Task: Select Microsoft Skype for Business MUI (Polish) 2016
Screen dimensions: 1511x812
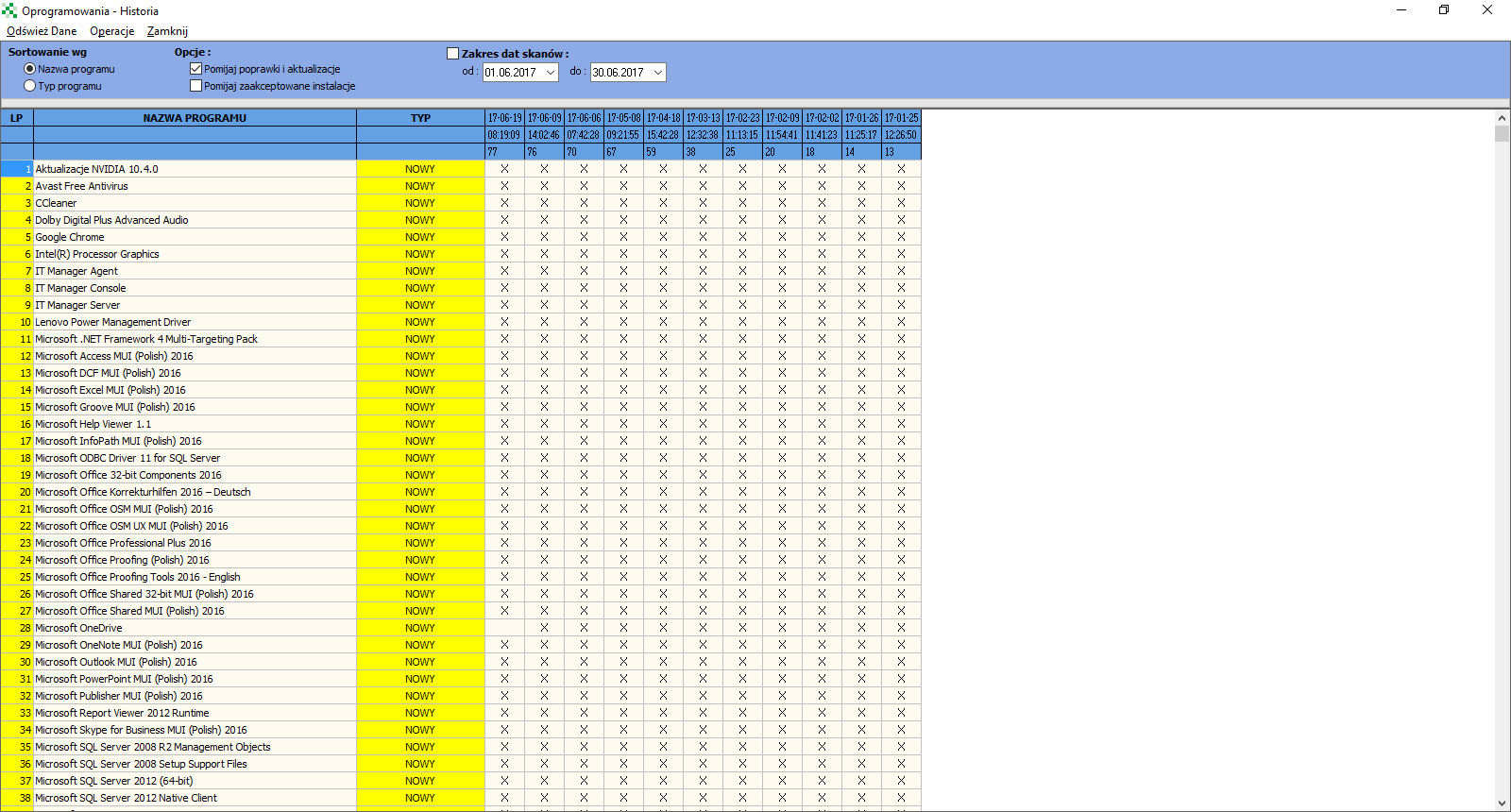Action: coord(195,730)
